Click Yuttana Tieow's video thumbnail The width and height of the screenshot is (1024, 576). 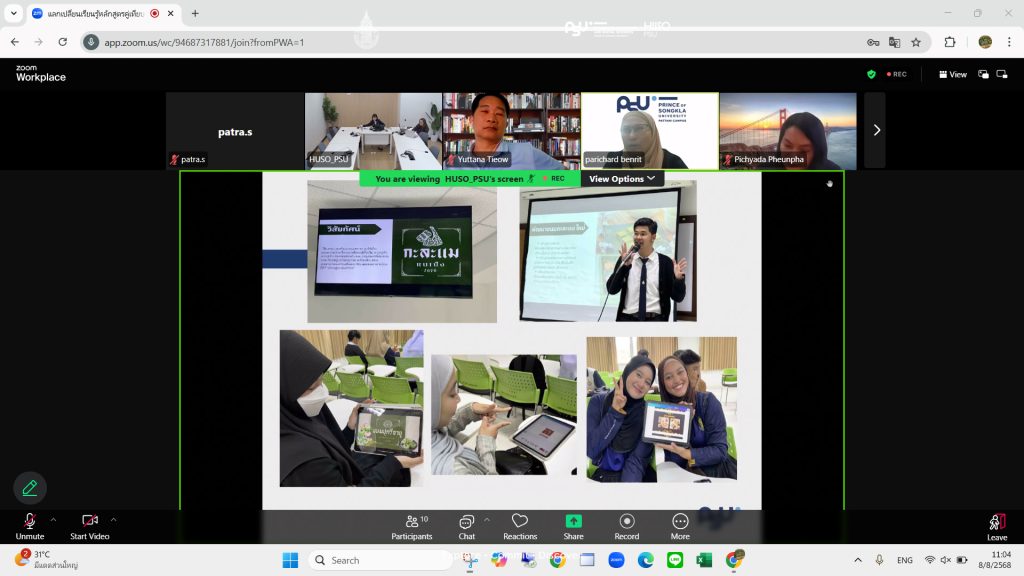point(511,130)
